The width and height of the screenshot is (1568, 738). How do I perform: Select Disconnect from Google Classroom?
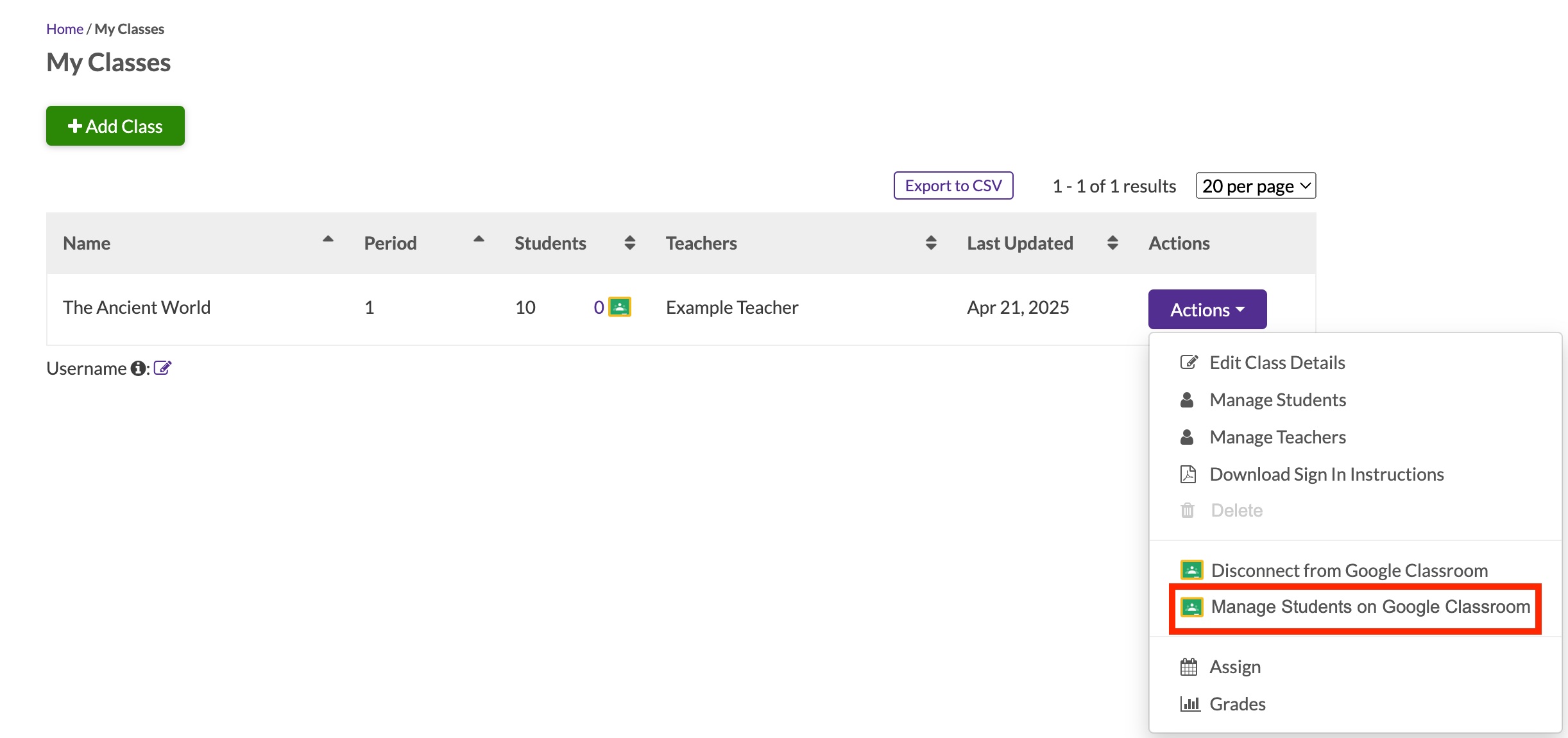tap(1348, 570)
